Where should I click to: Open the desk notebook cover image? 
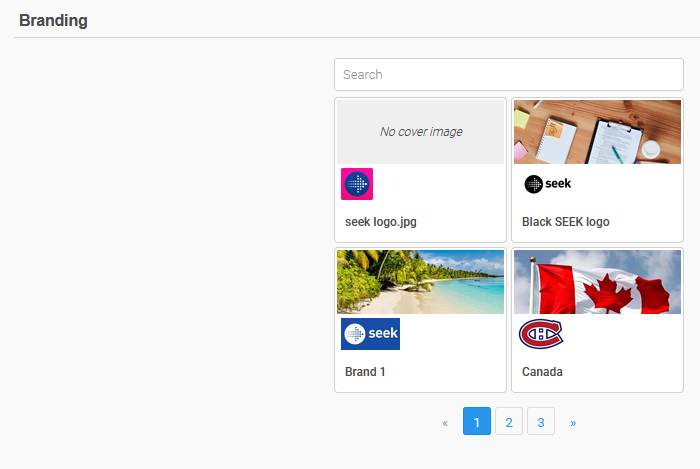point(597,132)
